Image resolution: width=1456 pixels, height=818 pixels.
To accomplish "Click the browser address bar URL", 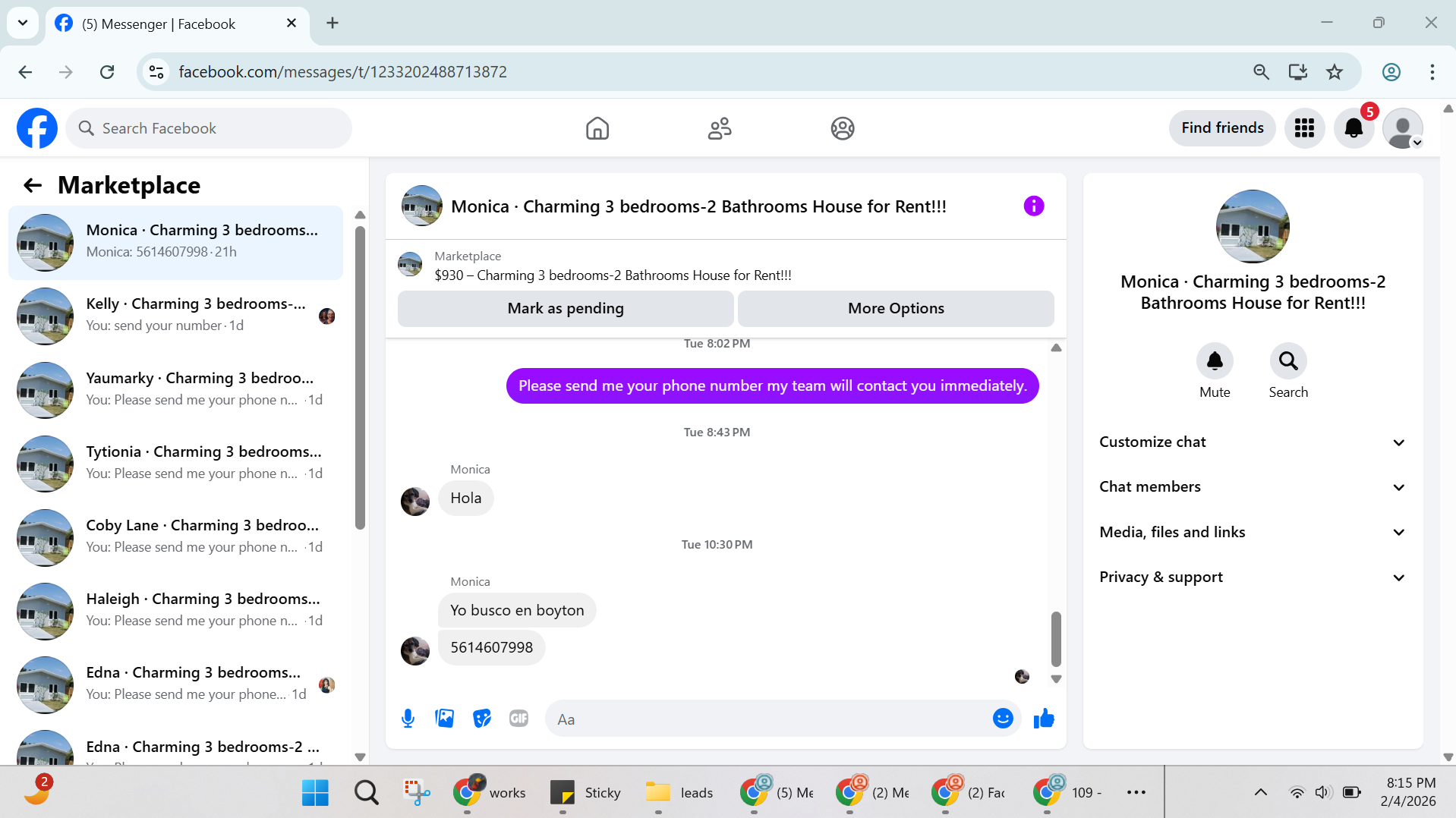I will (x=342, y=72).
